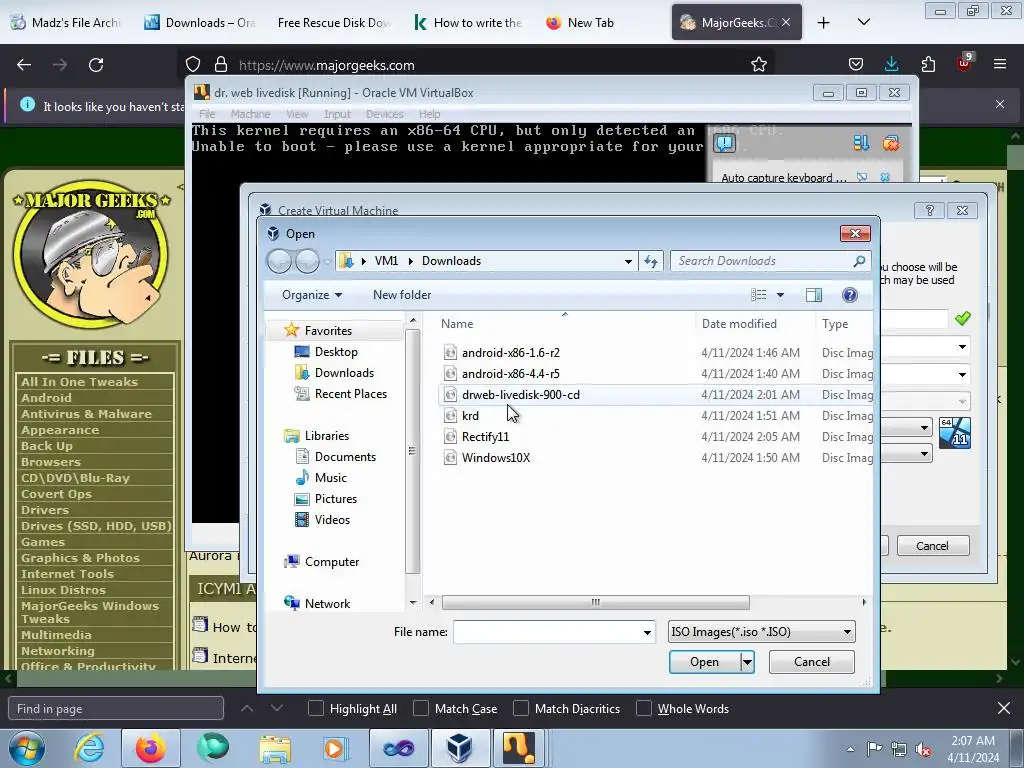Select the krd disc image
Screen dimensions: 1024x768
pyautogui.click(x=470, y=415)
